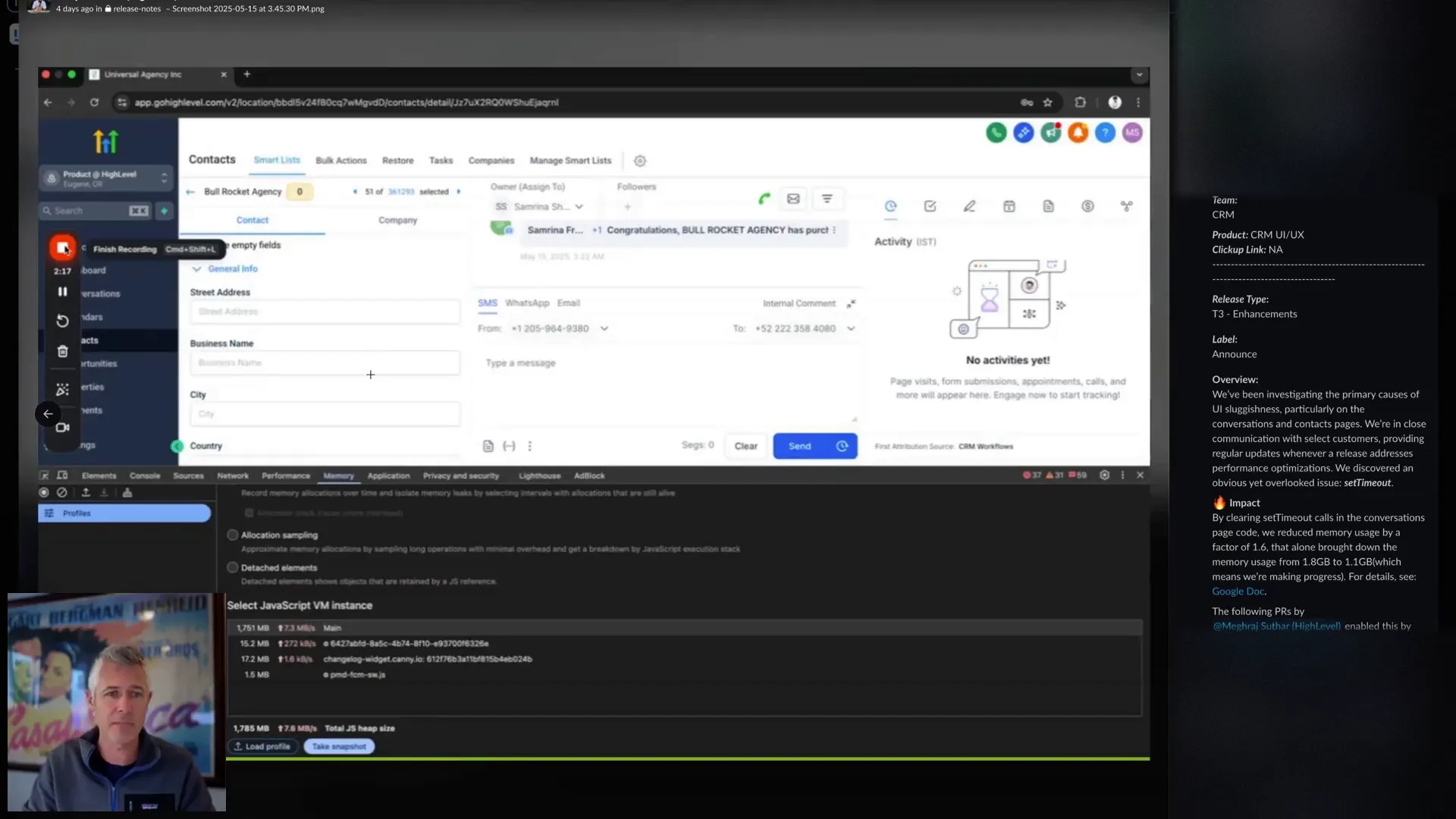The width and height of the screenshot is (1456, 819).
Task: Open the Appointments calendar icon in right panel
Action: pyautogui.click(x=1009, y=206)
